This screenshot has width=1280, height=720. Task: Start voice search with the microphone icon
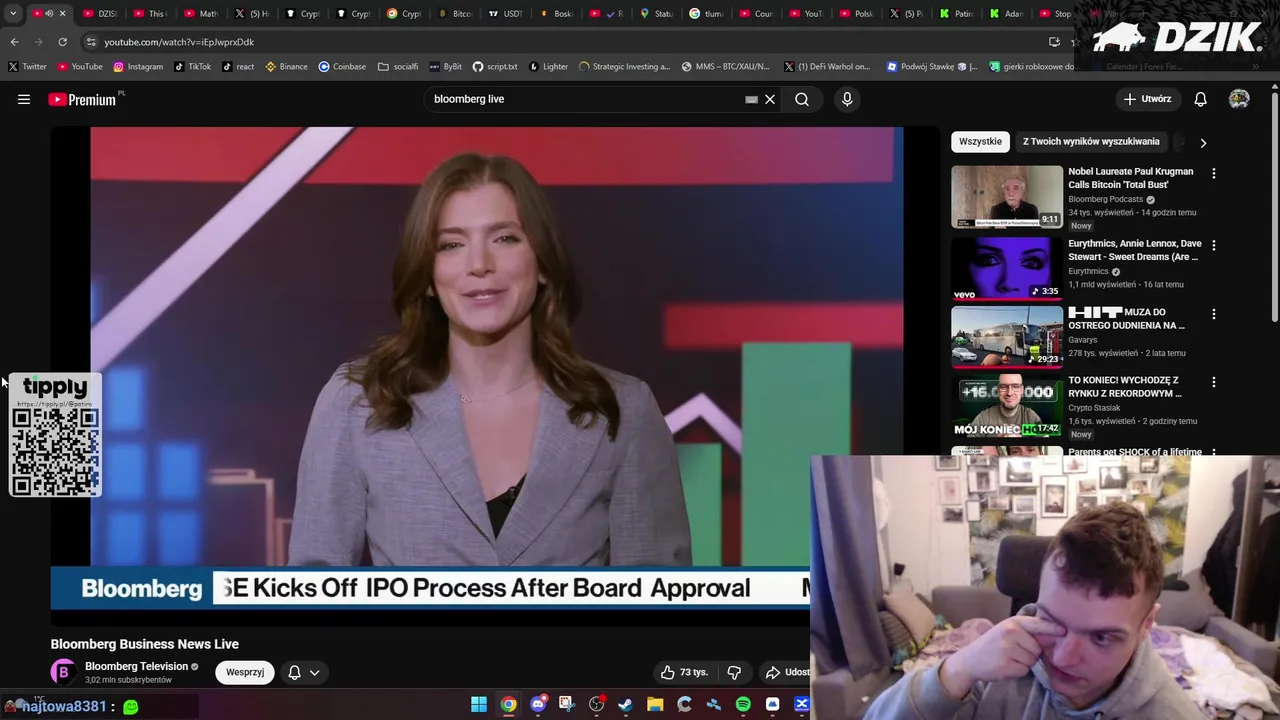pyautogui.click(x=847, y=99)
